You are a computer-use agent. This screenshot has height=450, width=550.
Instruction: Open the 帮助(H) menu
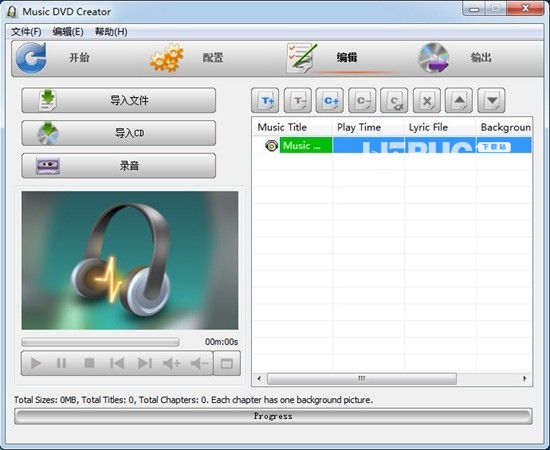tap(111, 32)
